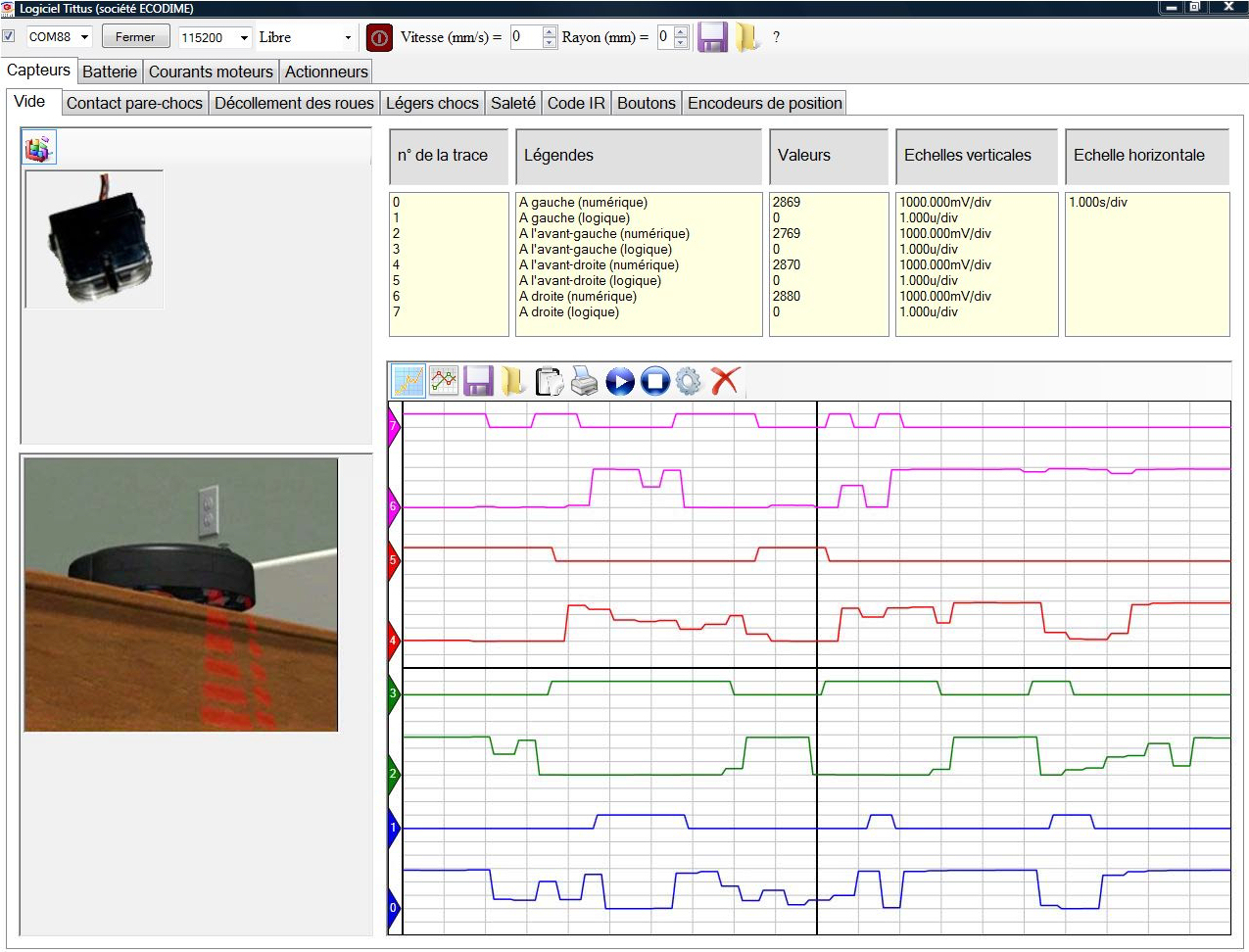Select legend 'A l'avant-gauche (numérique)'
This screenshot has width=1249, height=952.
[604, 234]
